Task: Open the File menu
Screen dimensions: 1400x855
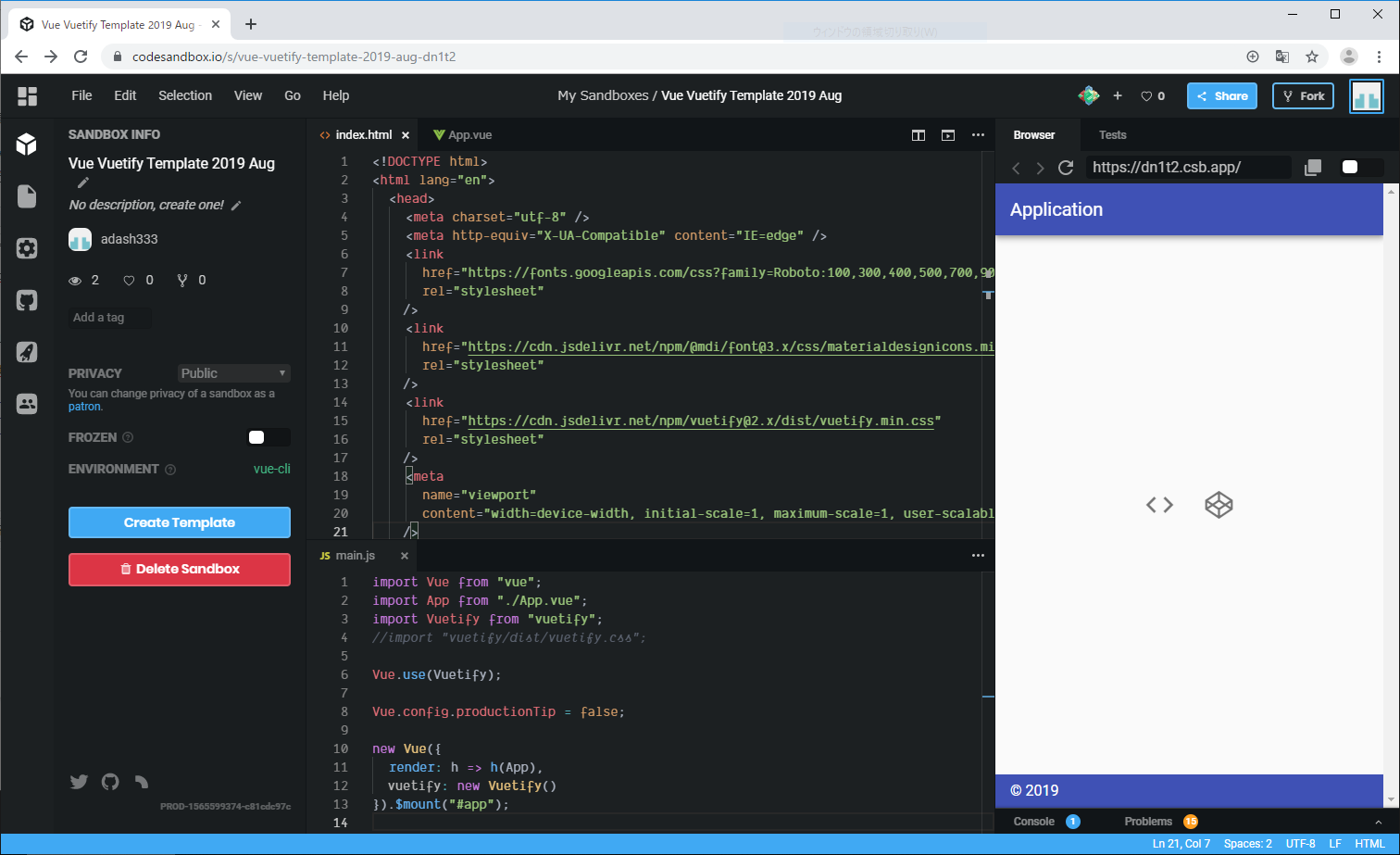Action: point(81,95)
